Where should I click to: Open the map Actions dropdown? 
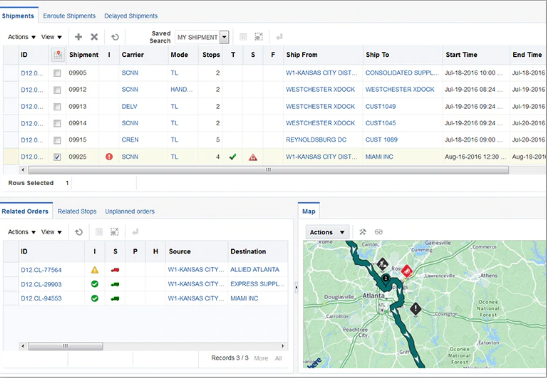[x=327, y=232]
